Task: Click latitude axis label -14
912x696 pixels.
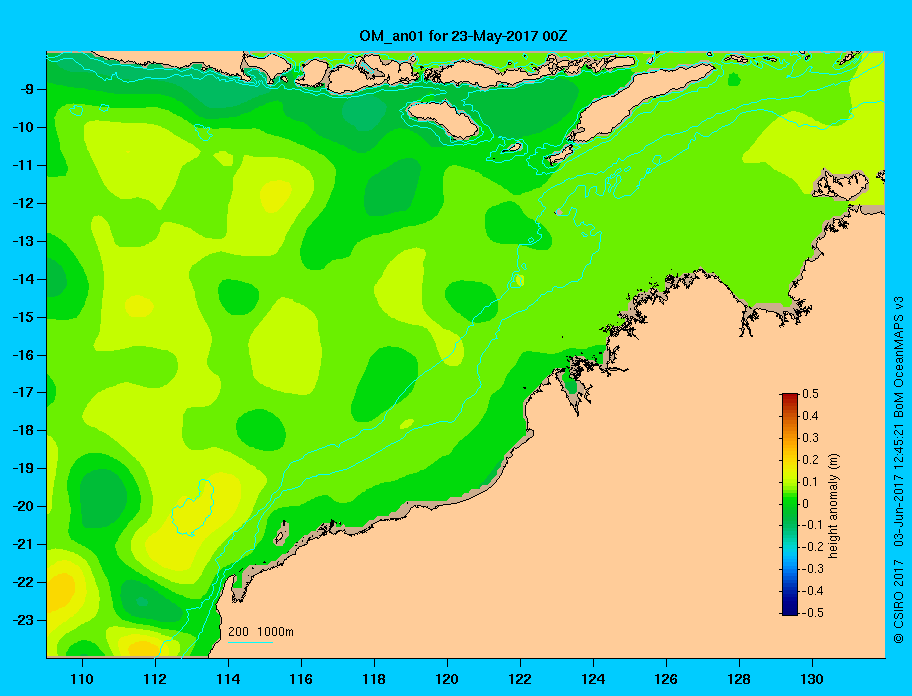Action: pyautogui.click(x=22, y=279)
